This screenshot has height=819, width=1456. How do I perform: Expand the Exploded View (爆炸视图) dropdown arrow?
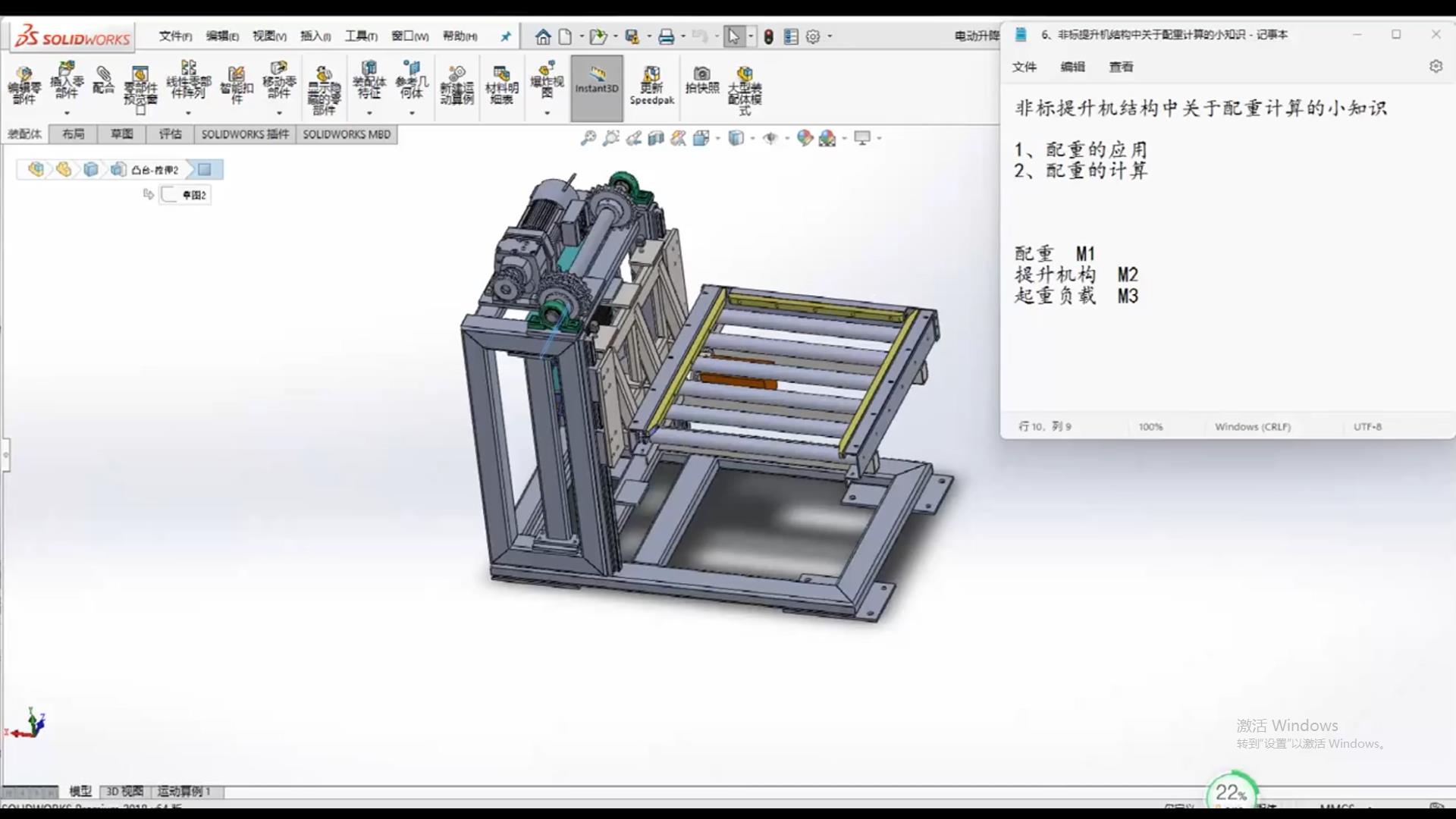pos(547,113)
